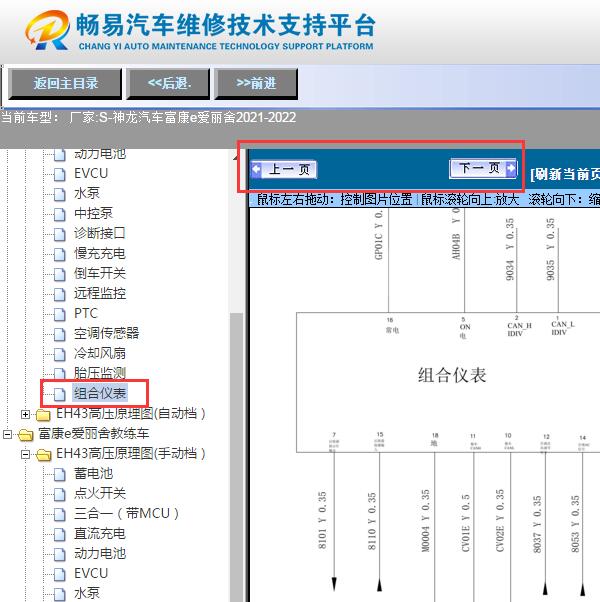Select the 直流充电 tree item
This screenshot has width=600, height=602.
(x=99, y=534)
